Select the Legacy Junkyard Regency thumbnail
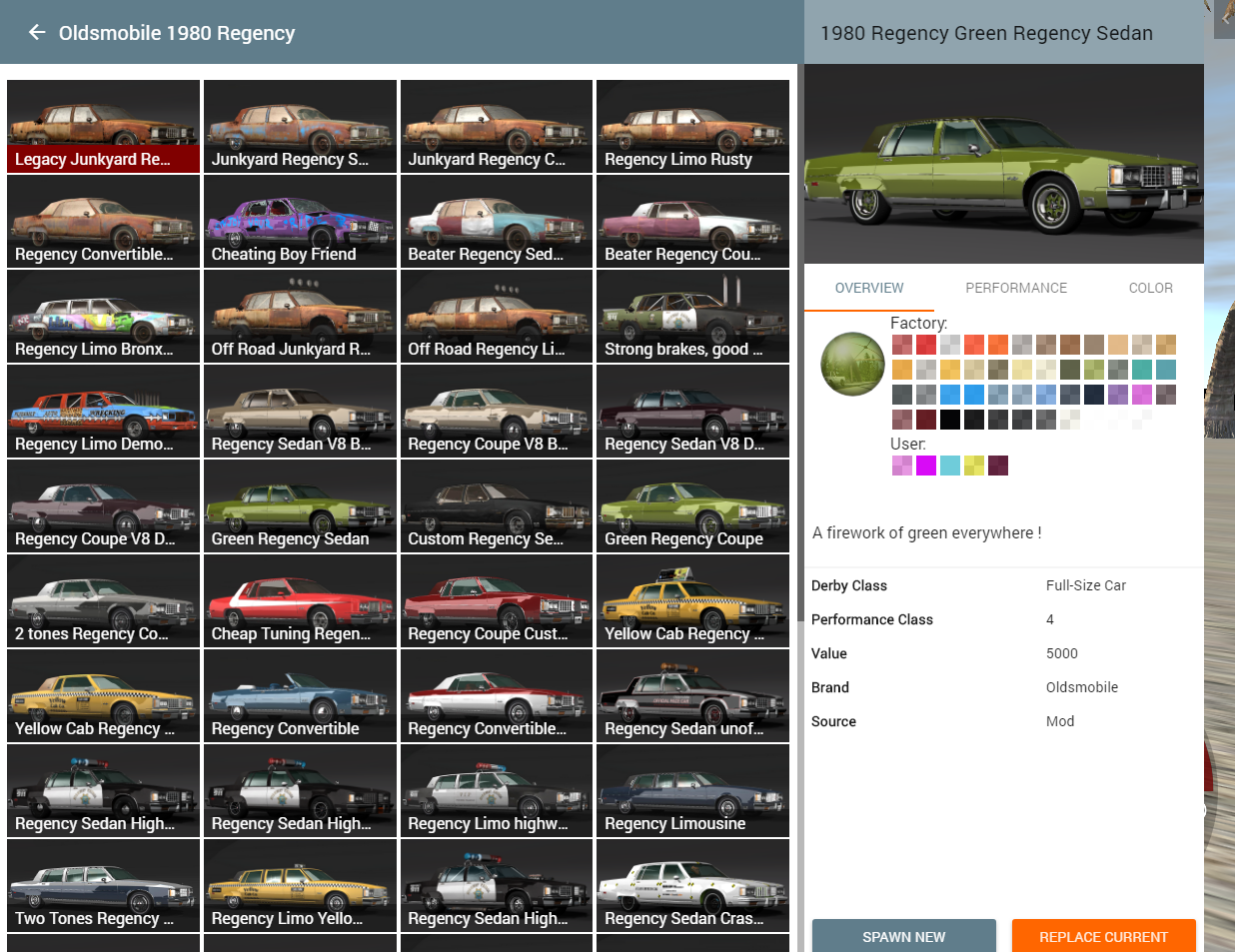Image resolution: width=1235 pixels, height=952 pixels. [103, 126]
